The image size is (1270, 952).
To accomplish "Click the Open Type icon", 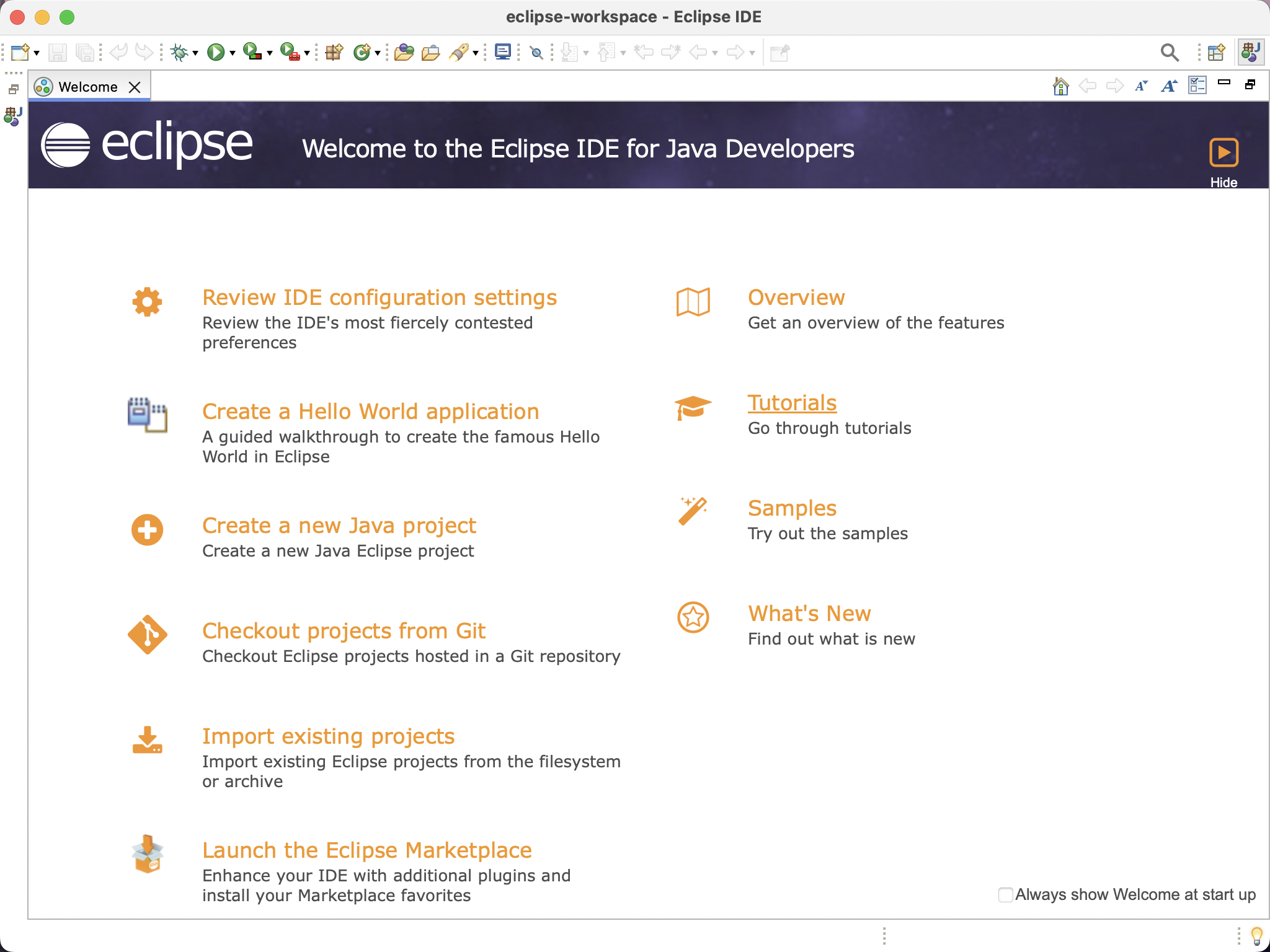I will point(404,53).
